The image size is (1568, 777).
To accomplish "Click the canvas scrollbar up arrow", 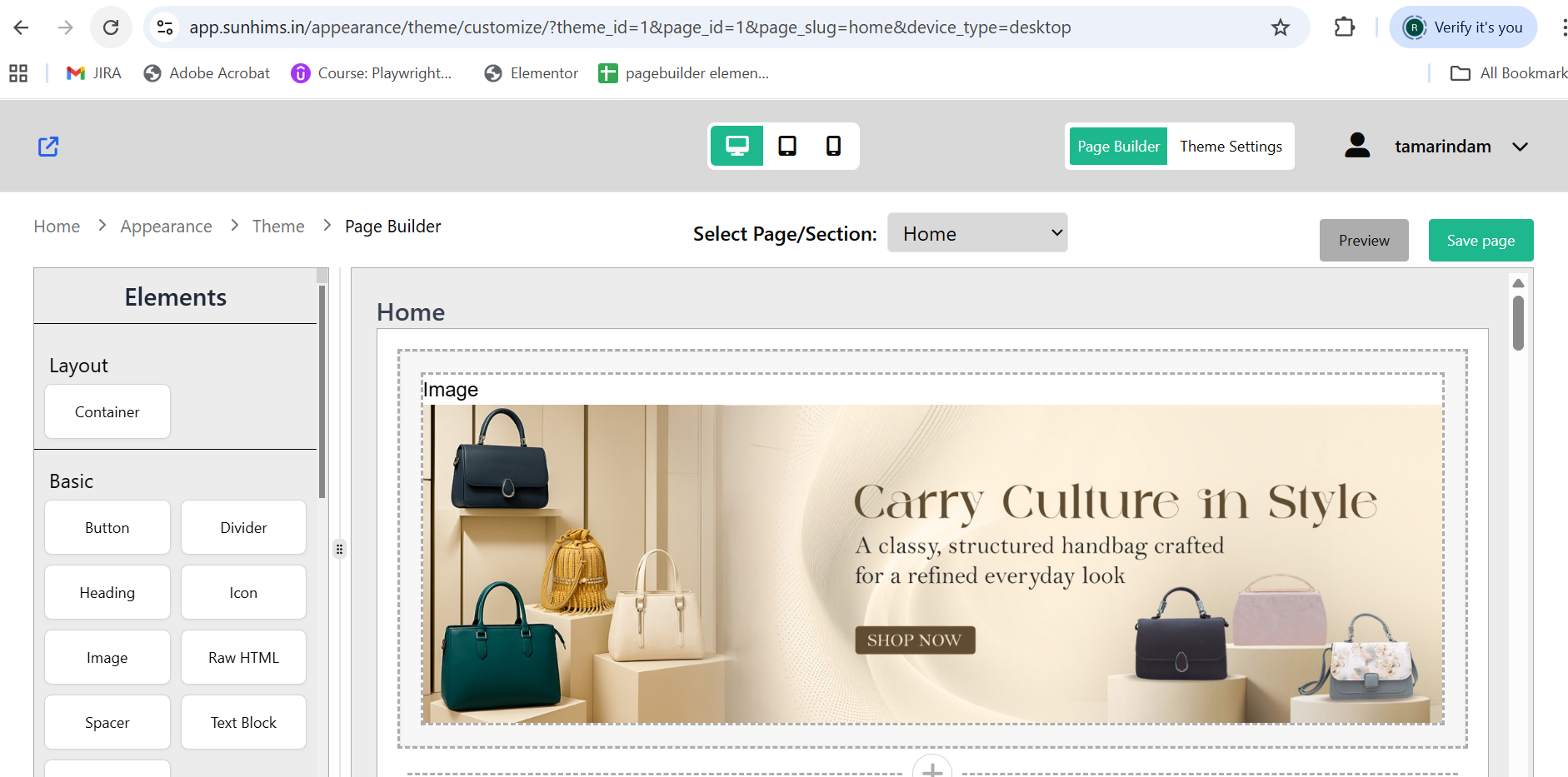I will [1518, 283].
